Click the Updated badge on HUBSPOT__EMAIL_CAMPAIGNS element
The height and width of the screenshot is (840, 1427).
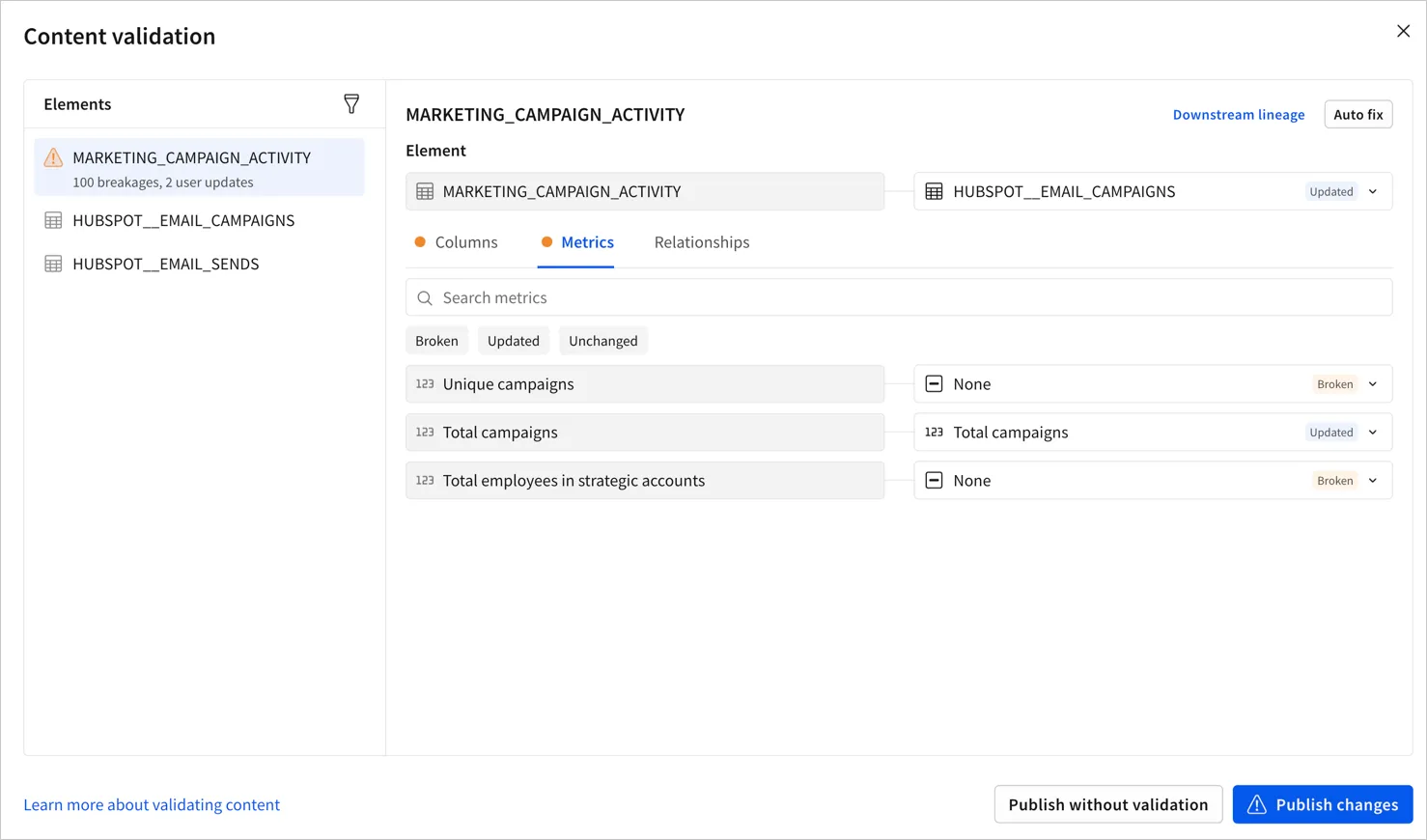[x=1330, y=191]
